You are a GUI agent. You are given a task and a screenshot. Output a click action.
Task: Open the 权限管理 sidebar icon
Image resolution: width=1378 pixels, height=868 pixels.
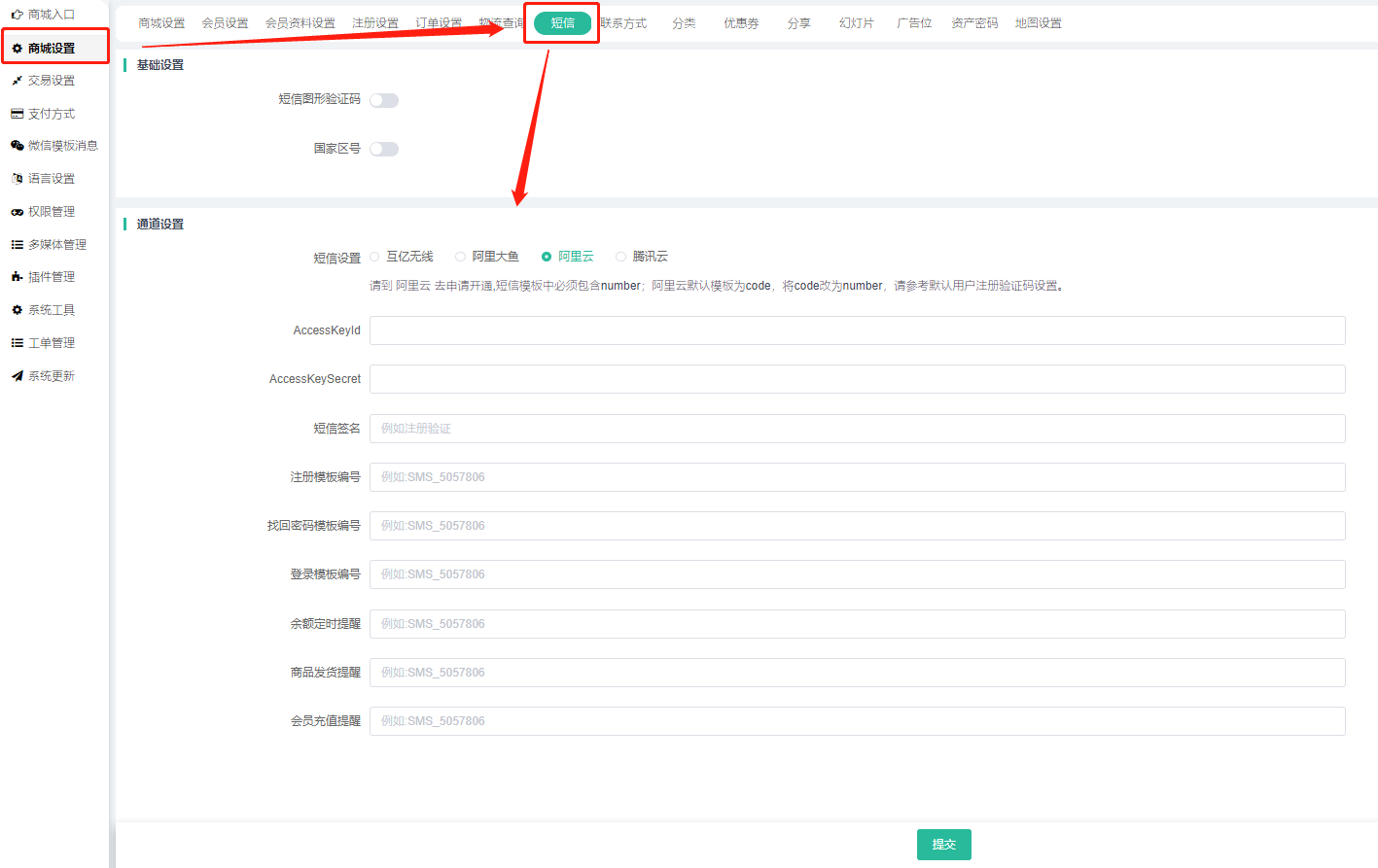(17, 212)
